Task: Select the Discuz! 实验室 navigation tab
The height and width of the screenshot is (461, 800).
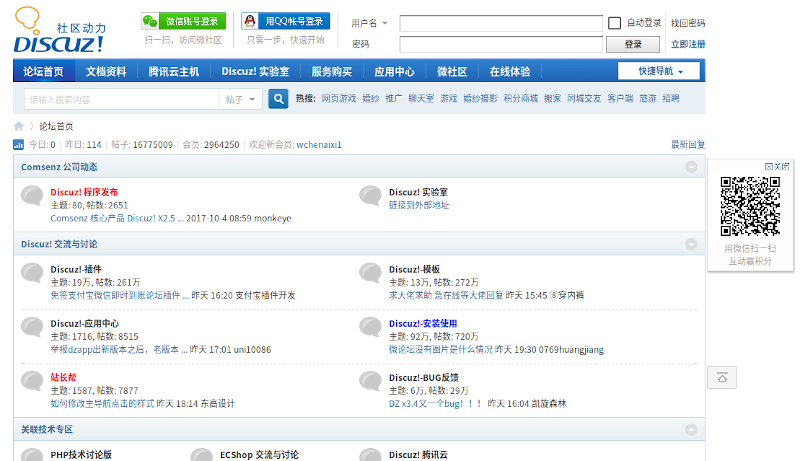Action: 255,71
